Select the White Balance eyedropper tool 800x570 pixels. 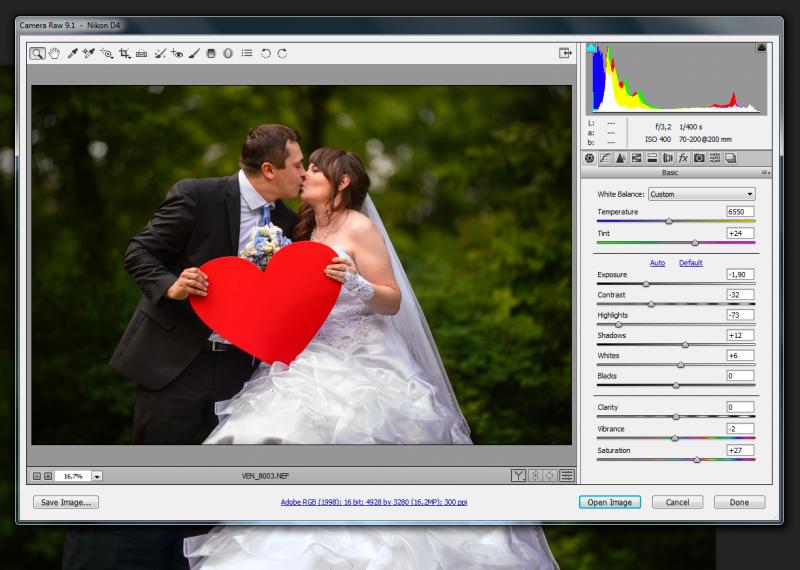pyautogui.click(x=72, y=53)
